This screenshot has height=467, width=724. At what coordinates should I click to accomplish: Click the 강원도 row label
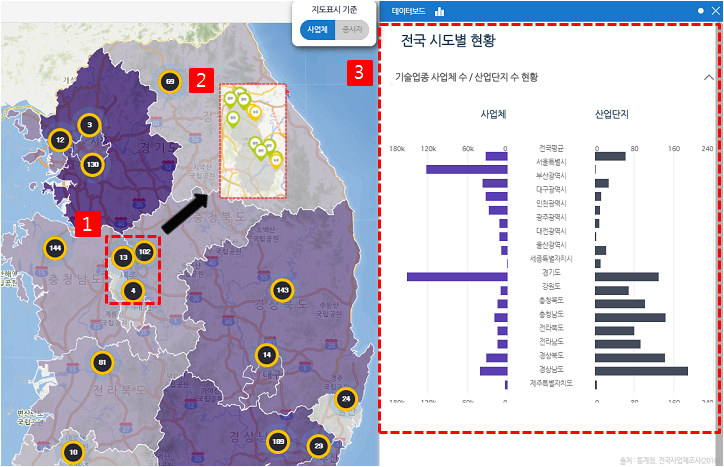tap(551, 286)
